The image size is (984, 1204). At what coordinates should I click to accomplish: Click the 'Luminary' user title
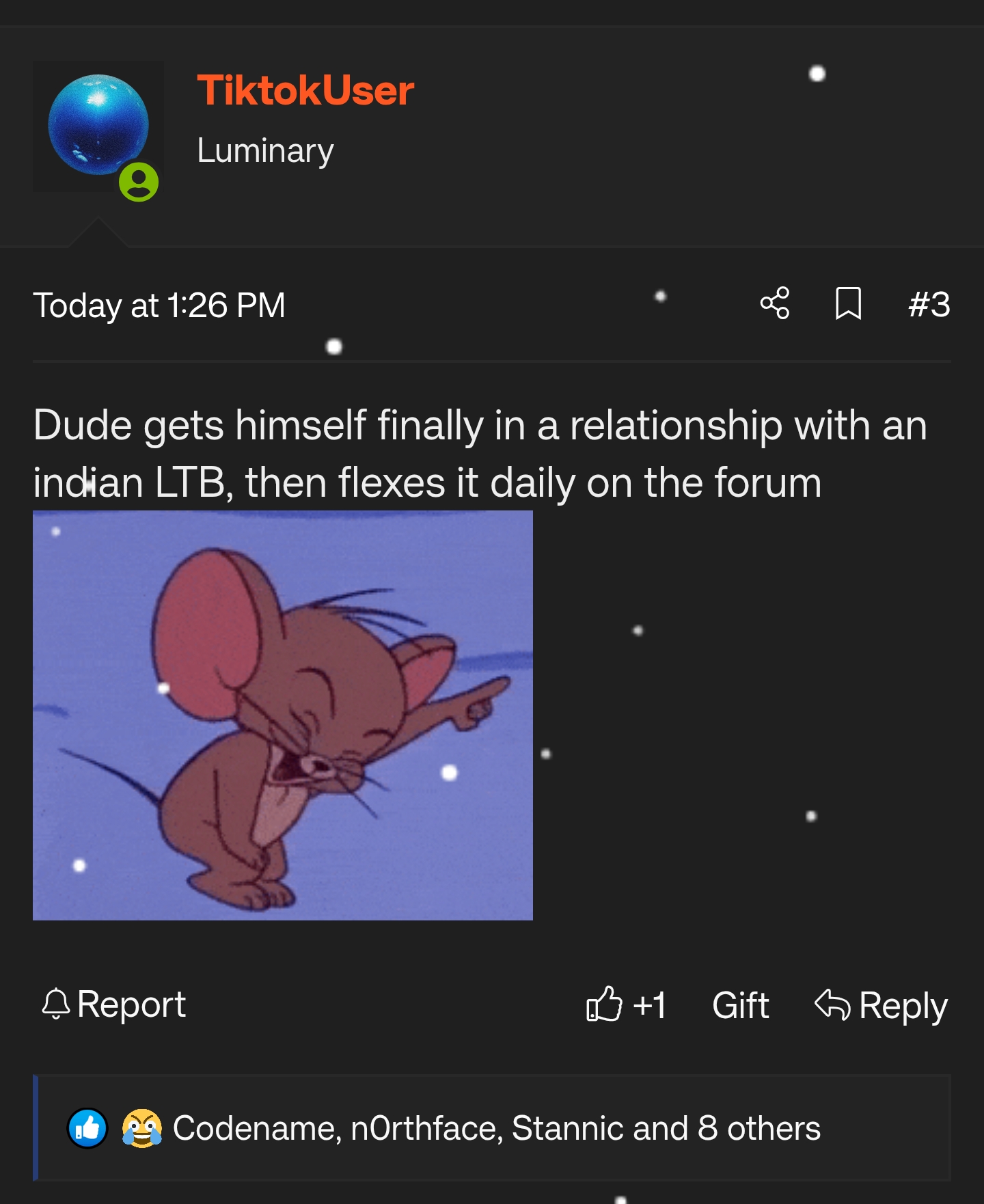tap(265, 150)
